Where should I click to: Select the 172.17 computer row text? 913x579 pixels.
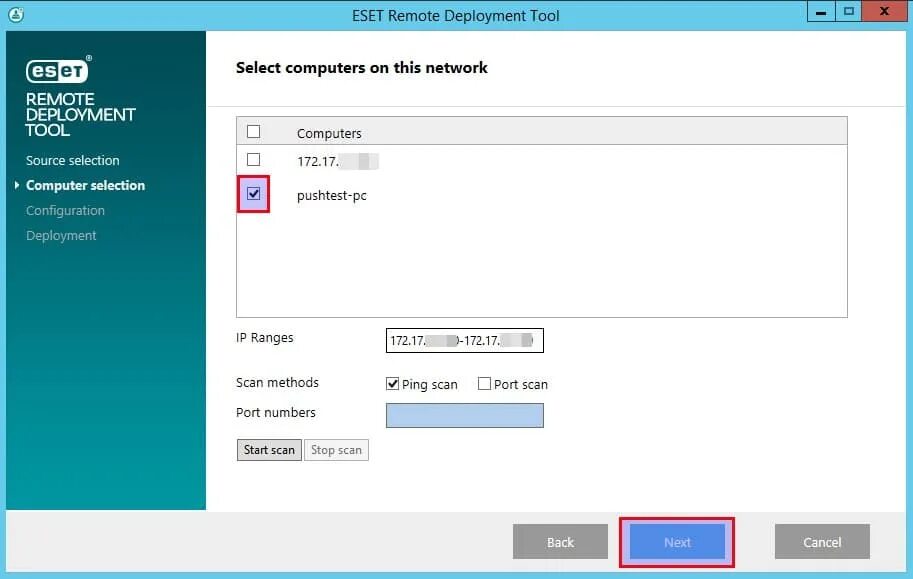pos(338,161)
